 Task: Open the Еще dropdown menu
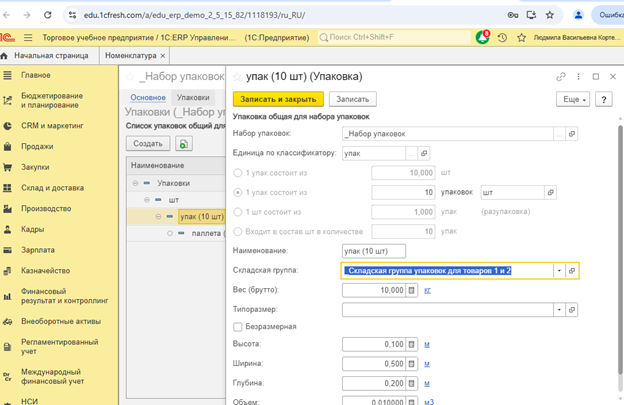point(573,99)
